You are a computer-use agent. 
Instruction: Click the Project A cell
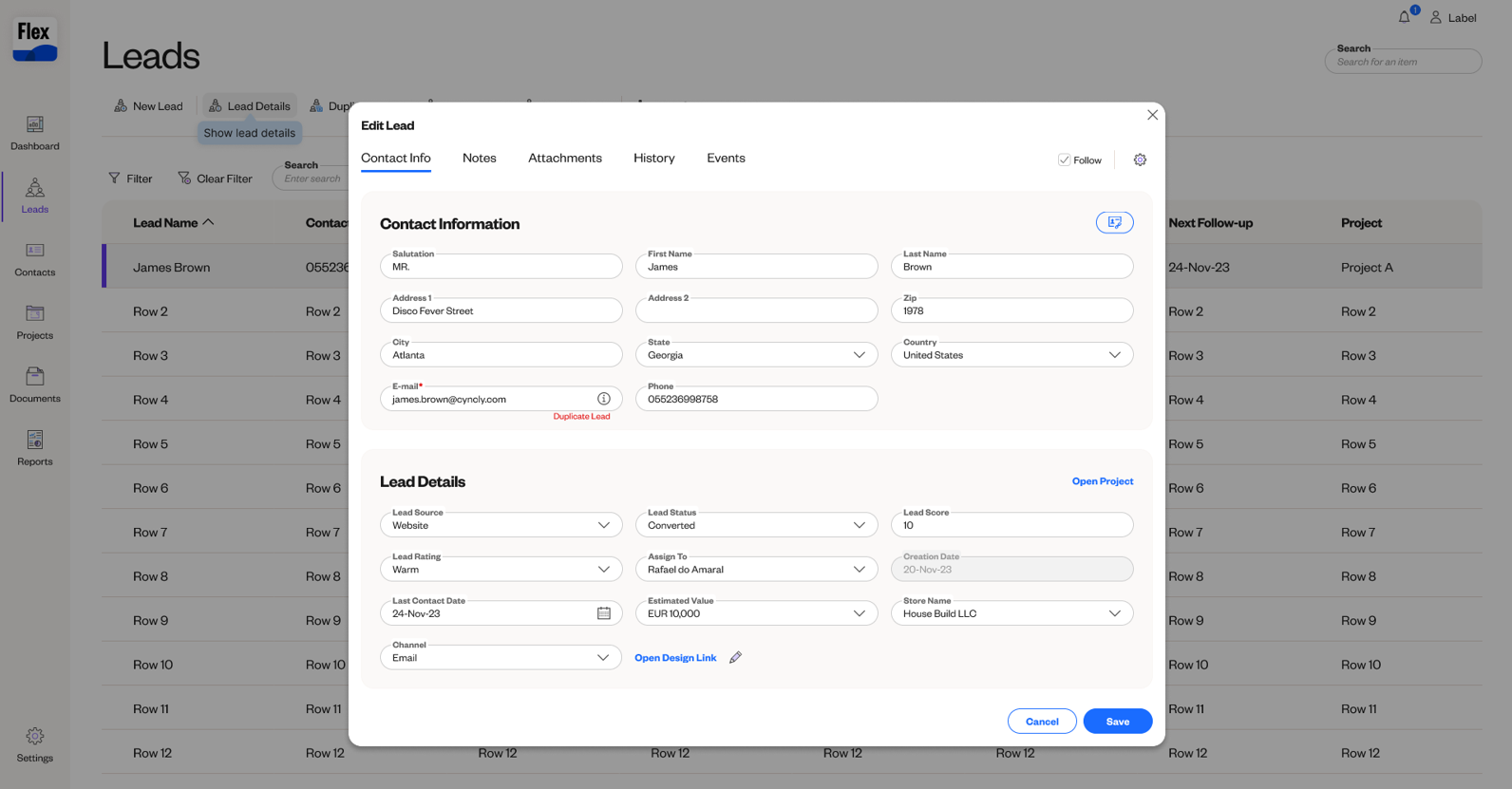[x=1367, y=267]
